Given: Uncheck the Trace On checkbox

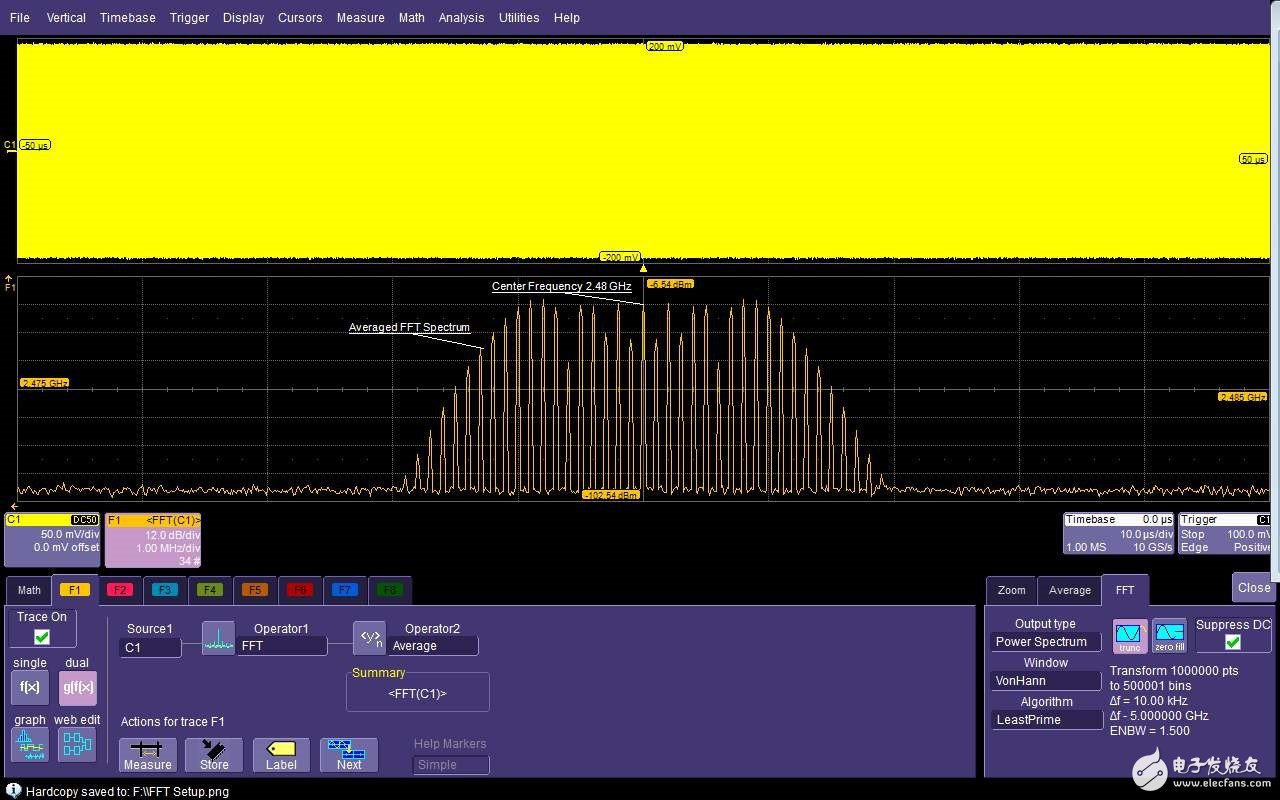Looking at the screenshot, I should [42, 637].
